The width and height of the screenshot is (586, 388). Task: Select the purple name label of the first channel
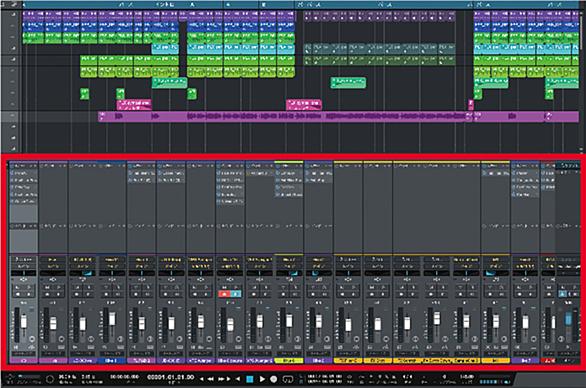click(x=24, y=361)
